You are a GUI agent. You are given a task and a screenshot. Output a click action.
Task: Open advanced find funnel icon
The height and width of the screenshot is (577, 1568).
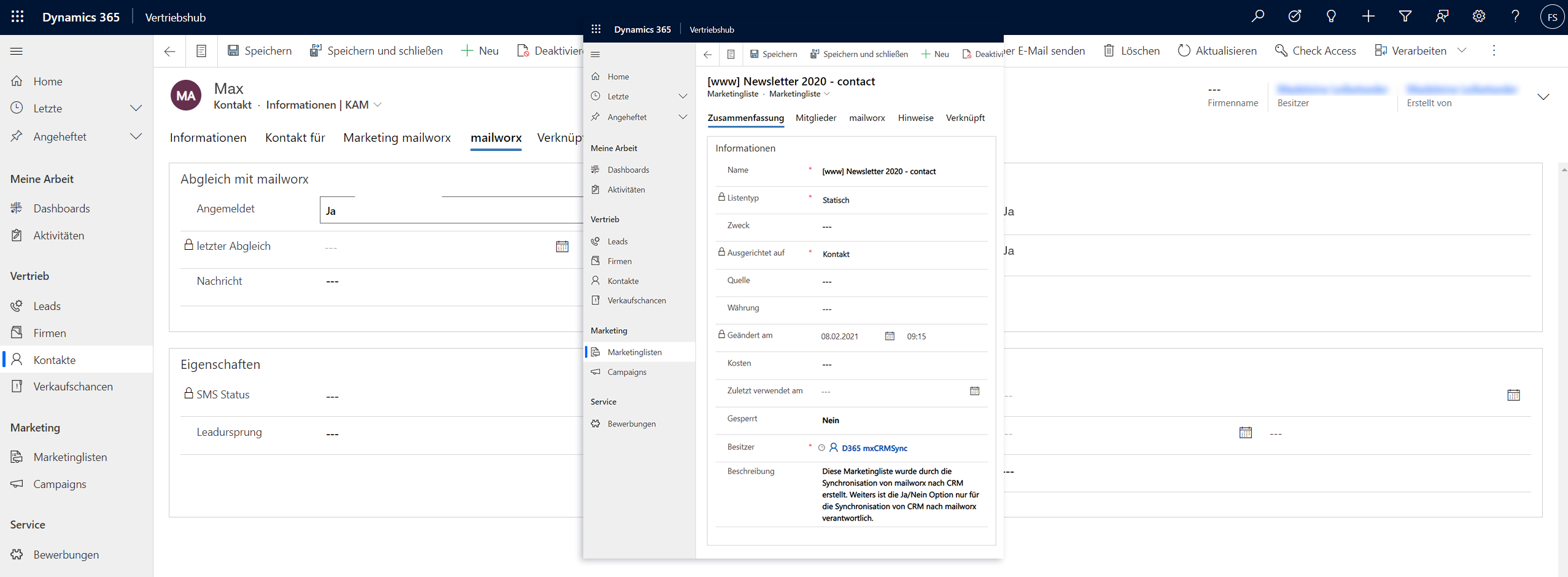[1405, 17]
